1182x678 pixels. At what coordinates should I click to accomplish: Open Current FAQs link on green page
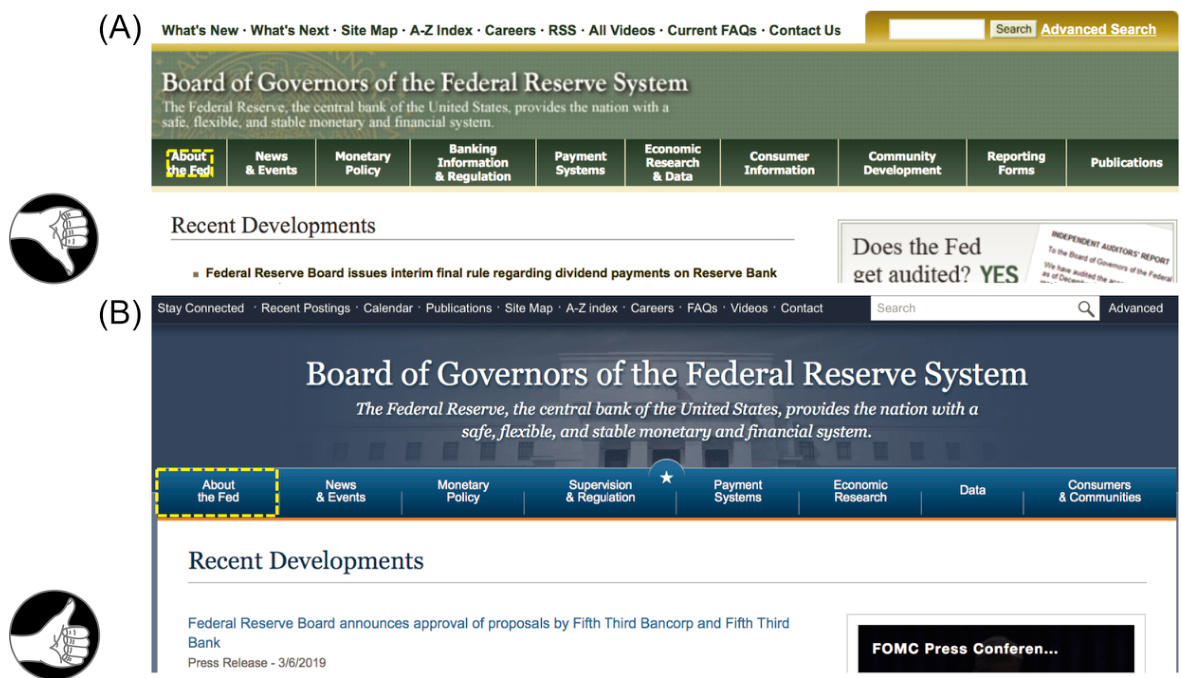pyautogui.click(x=712, y=31)
